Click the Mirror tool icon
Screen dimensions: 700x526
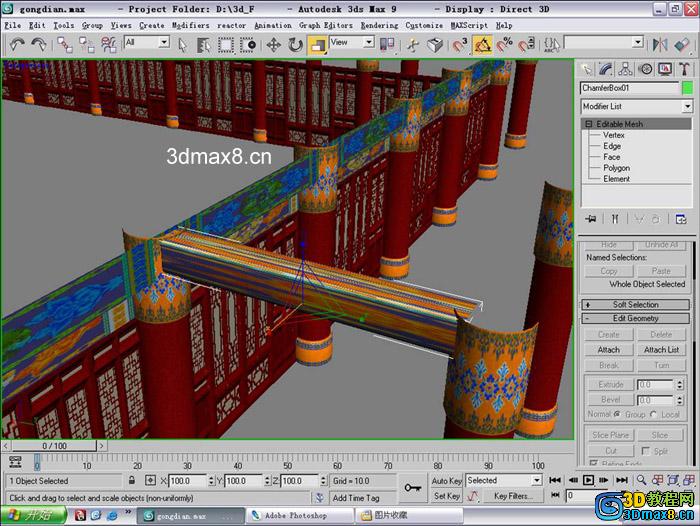coord(660,45)
